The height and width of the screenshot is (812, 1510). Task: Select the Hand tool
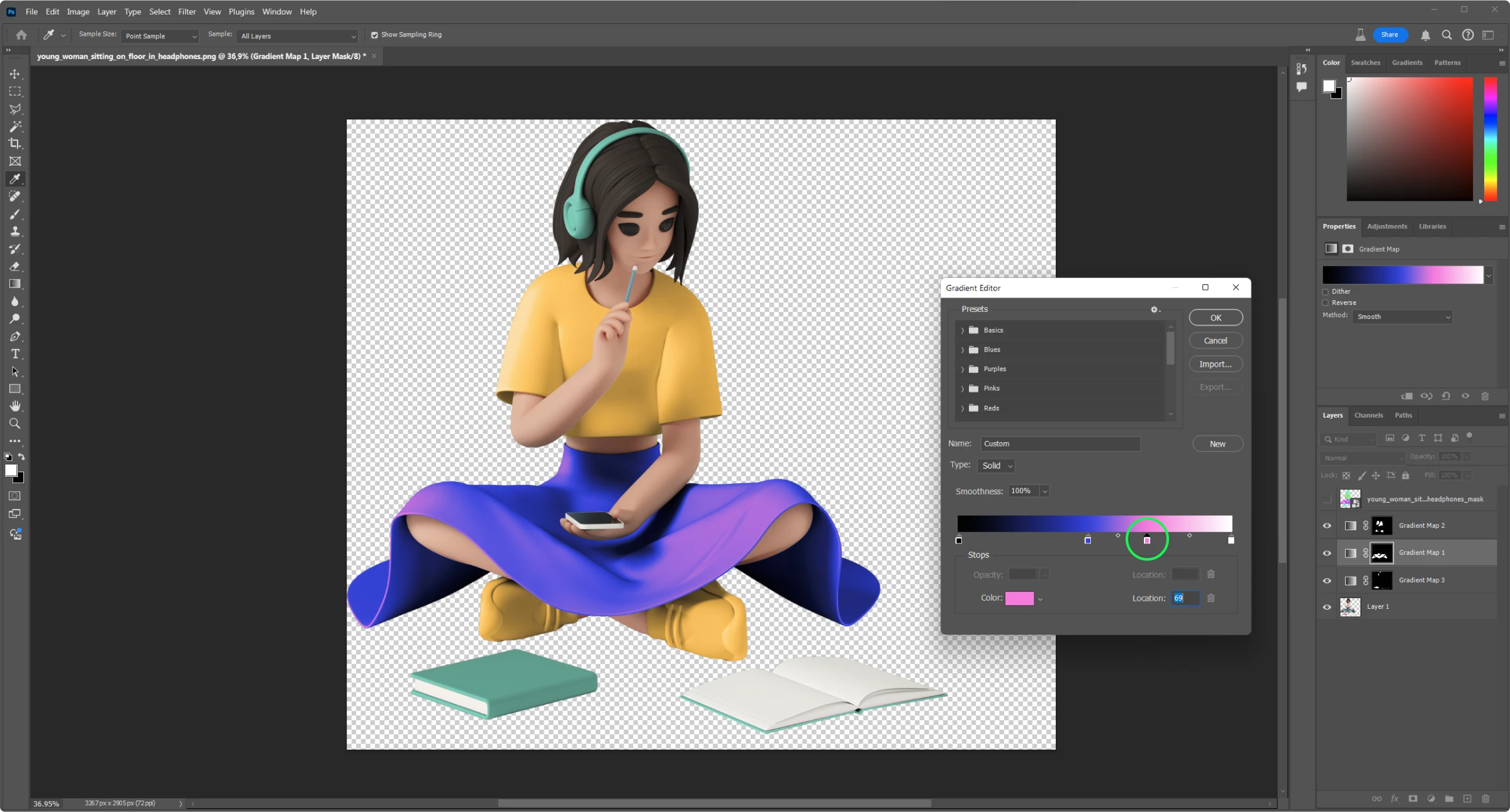click(x=15, y=406)
